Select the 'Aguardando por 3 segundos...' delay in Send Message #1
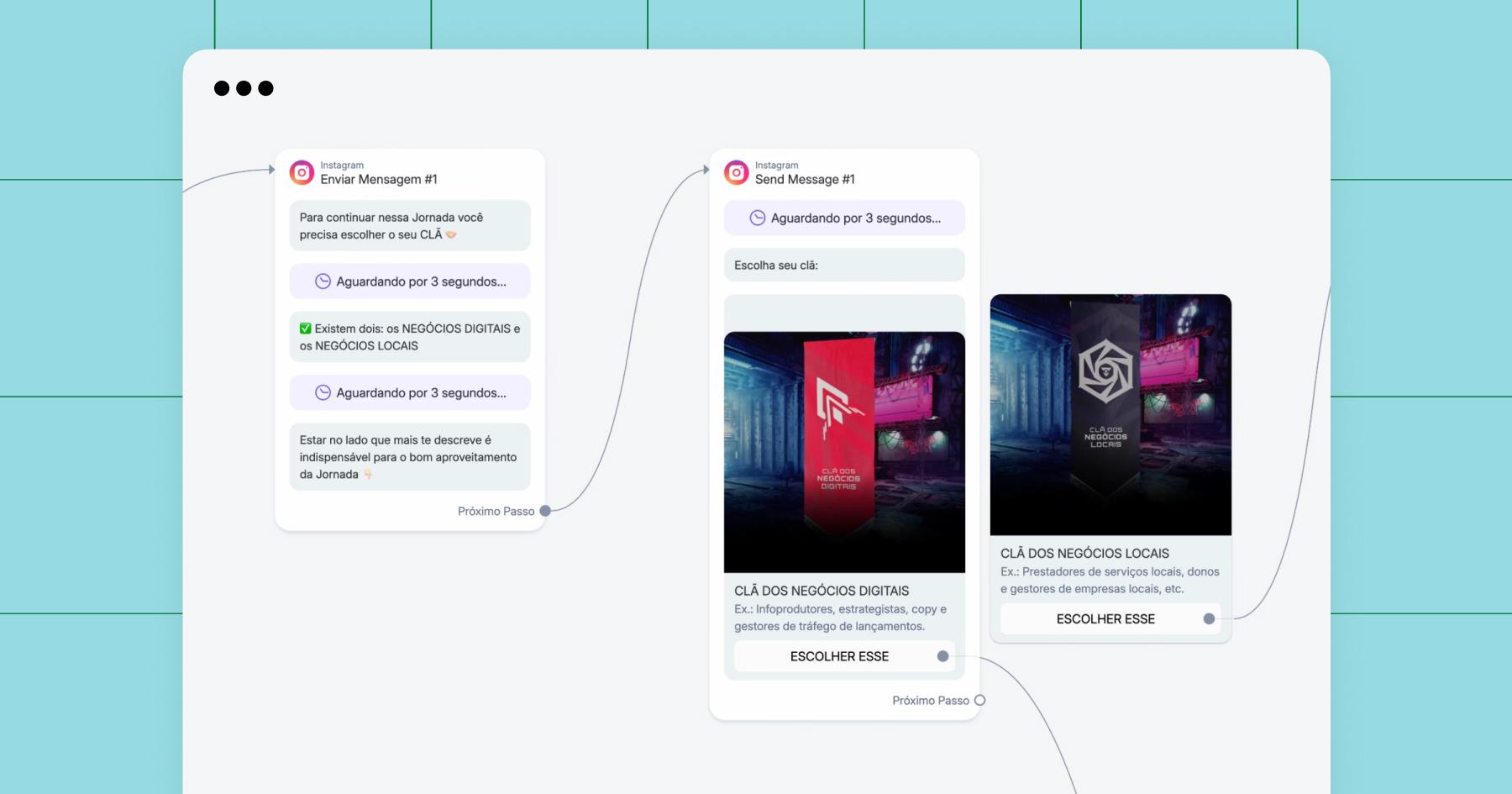 844,218
